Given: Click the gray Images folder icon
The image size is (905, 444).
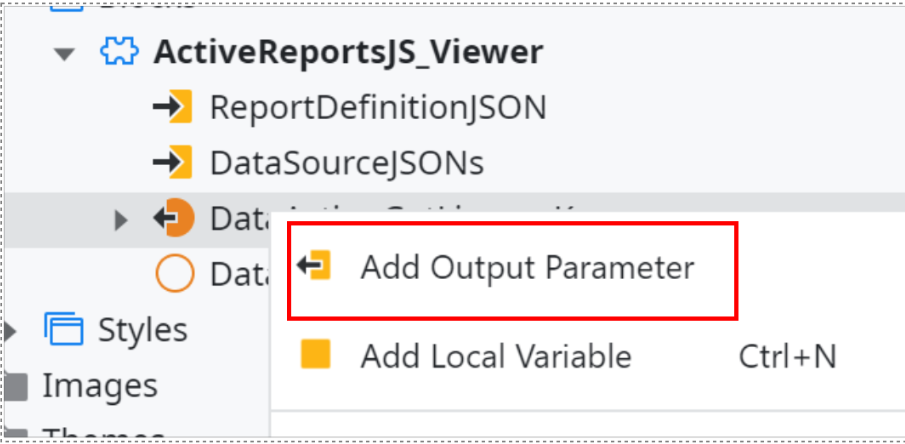Looking at the screenshot, I should tap(14, 387).
